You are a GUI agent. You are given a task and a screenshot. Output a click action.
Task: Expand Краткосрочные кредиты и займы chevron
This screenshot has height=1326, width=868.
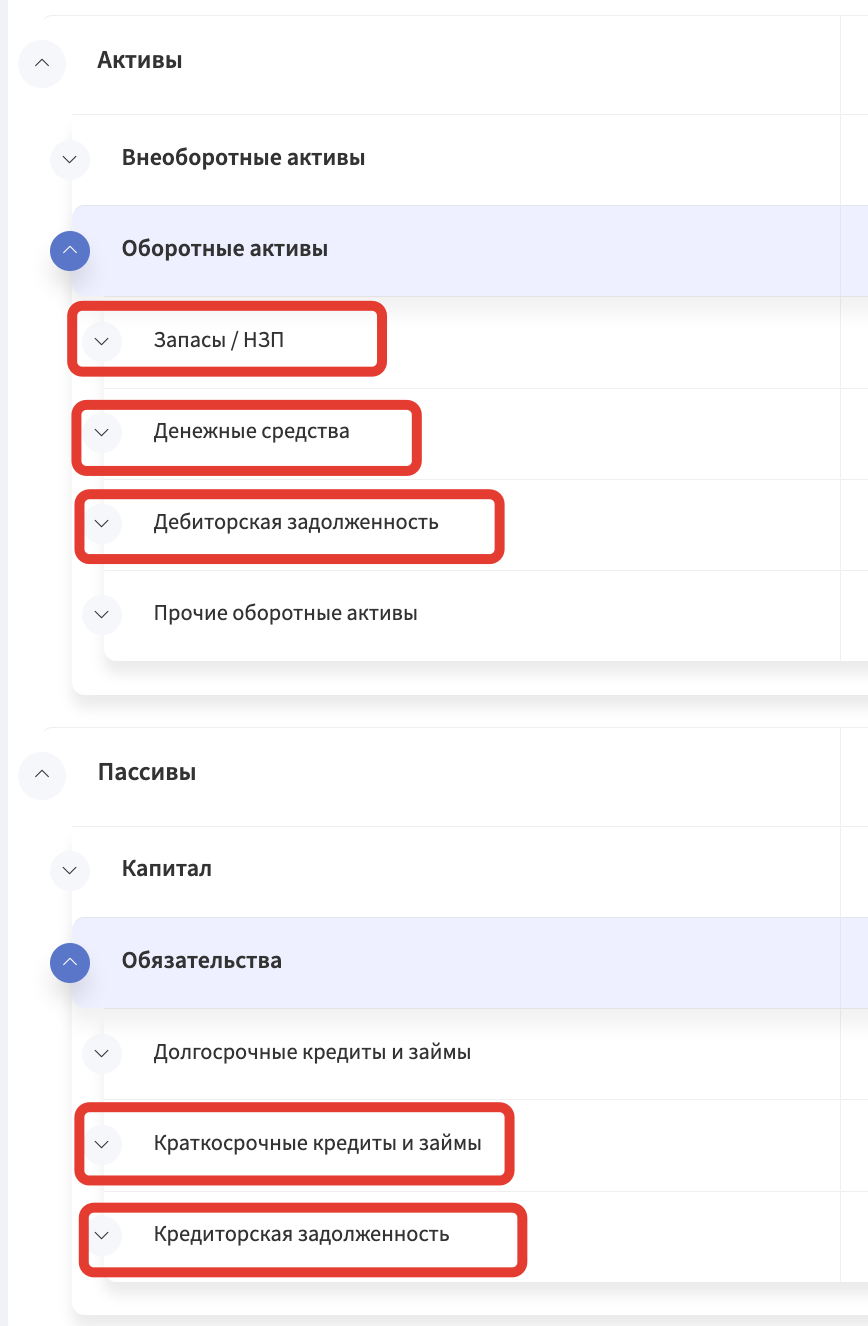pyautogui.click(x=101, y=1144)
